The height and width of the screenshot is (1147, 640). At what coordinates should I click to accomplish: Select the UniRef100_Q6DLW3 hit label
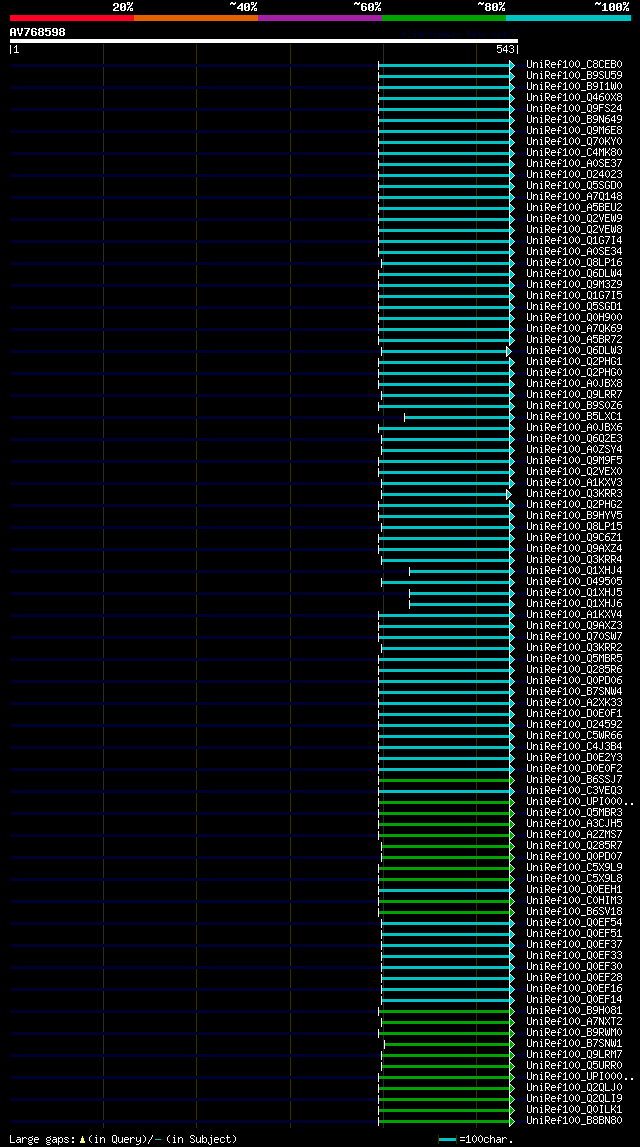574,350
